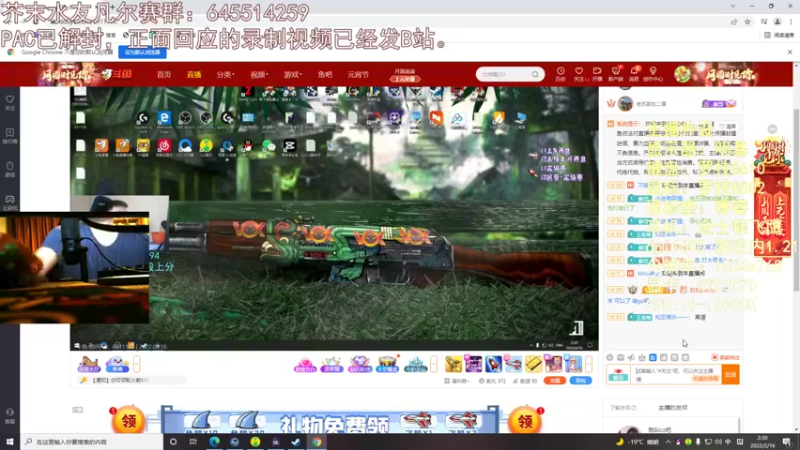
Task: Open the 关注 follow heart icon in header
Action: (x=579, y=74)
